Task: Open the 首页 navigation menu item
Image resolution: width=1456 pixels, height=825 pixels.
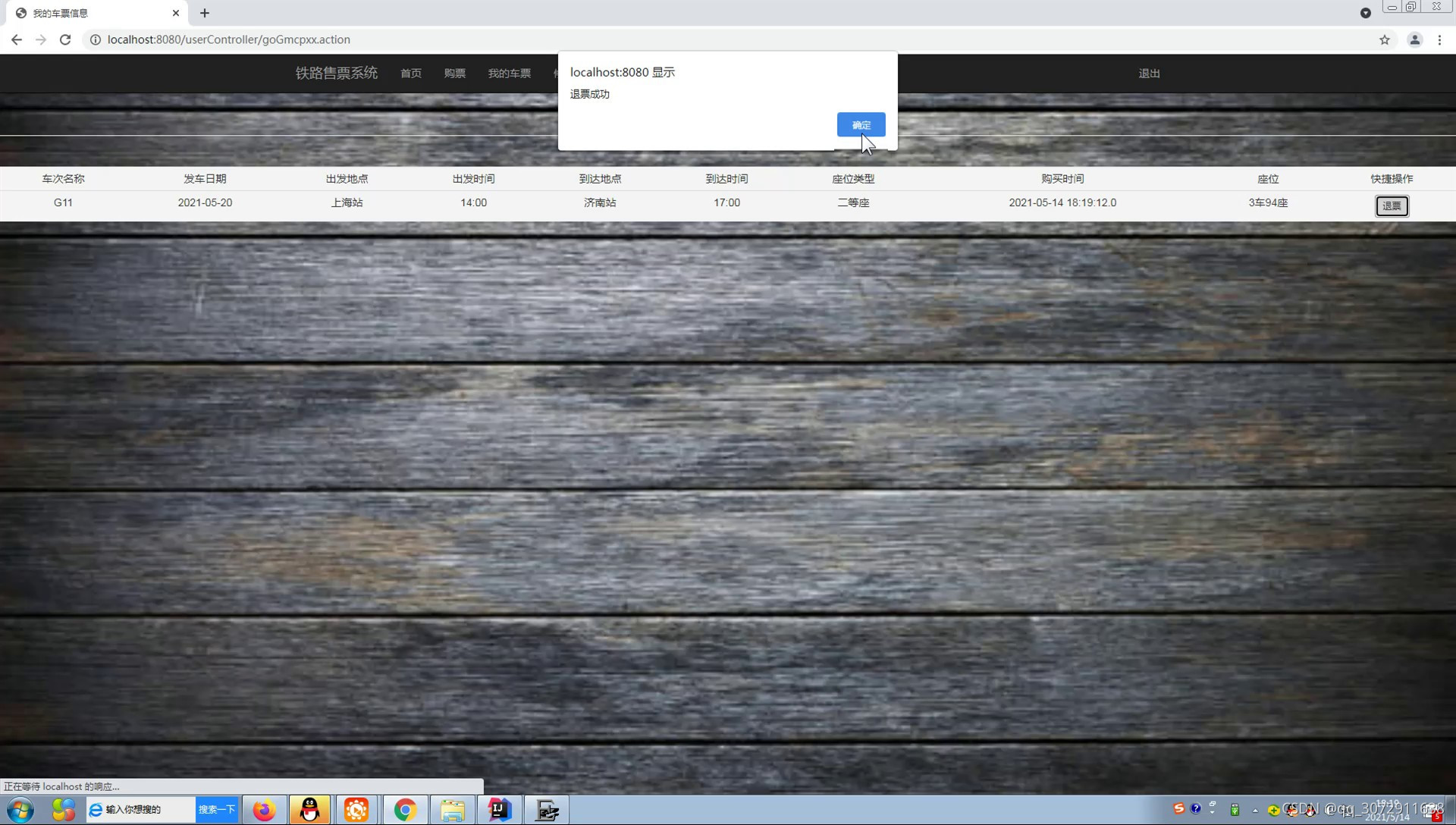Action: (411, 74)
